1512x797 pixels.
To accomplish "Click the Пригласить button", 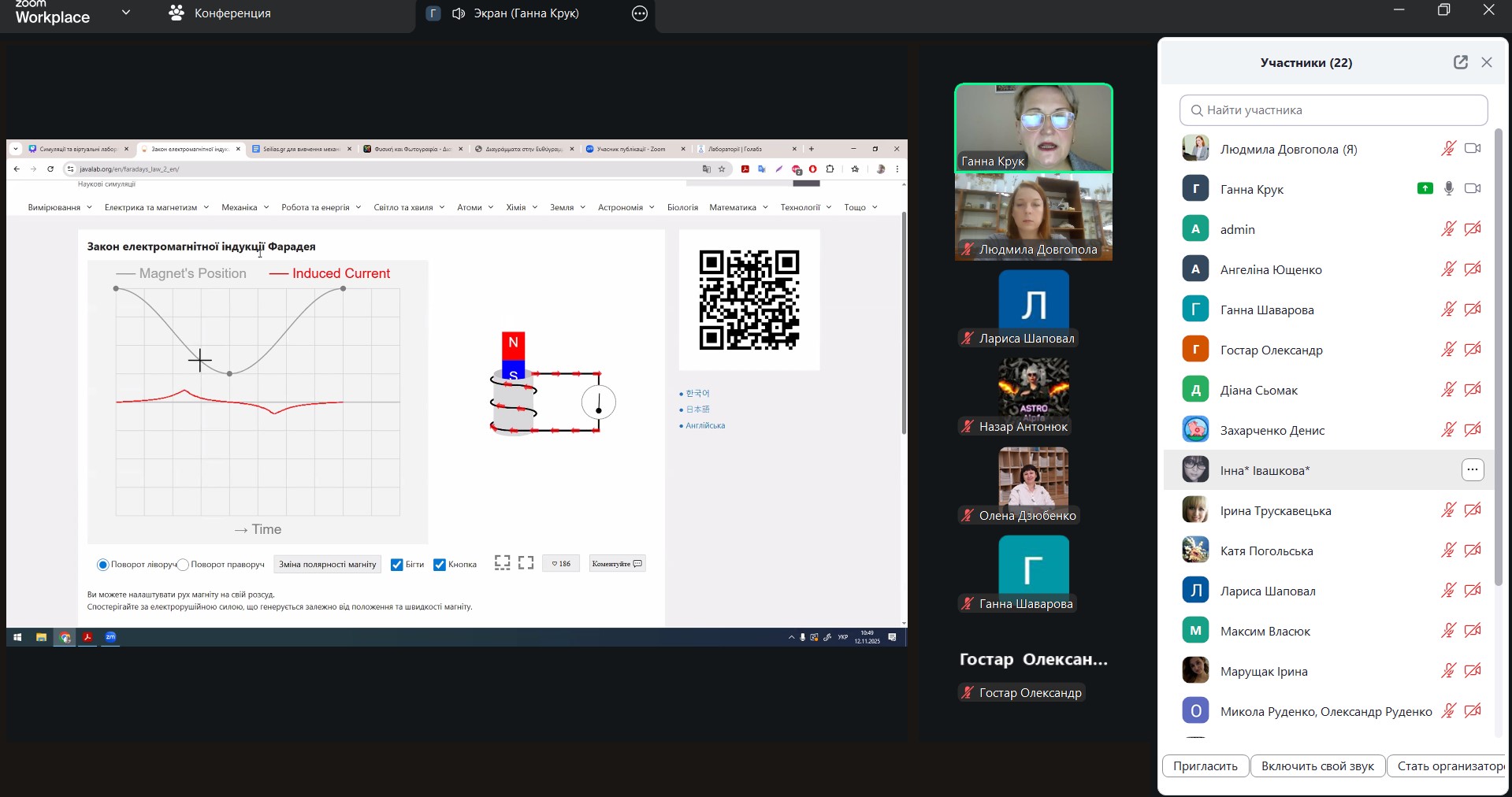I will point(1205,766).
